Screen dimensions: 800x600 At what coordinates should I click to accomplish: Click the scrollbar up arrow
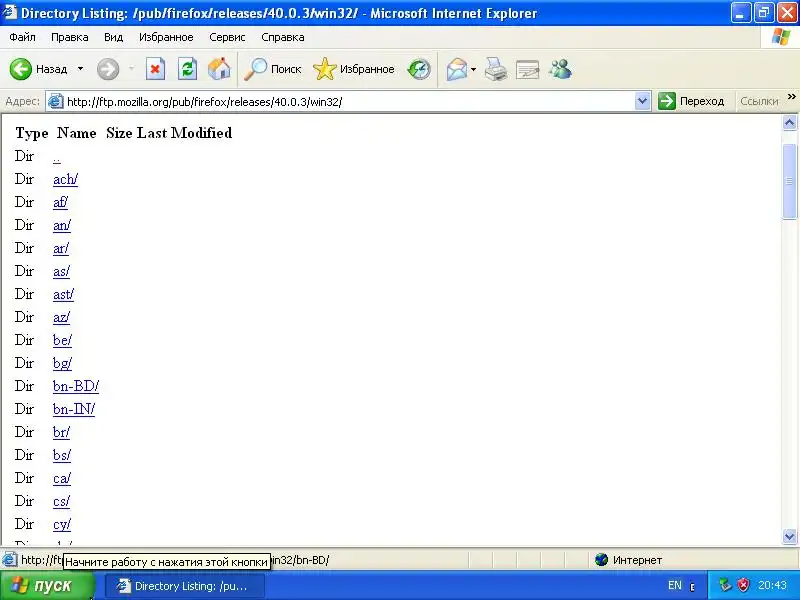pyautogui.click(x=789, y=122)
